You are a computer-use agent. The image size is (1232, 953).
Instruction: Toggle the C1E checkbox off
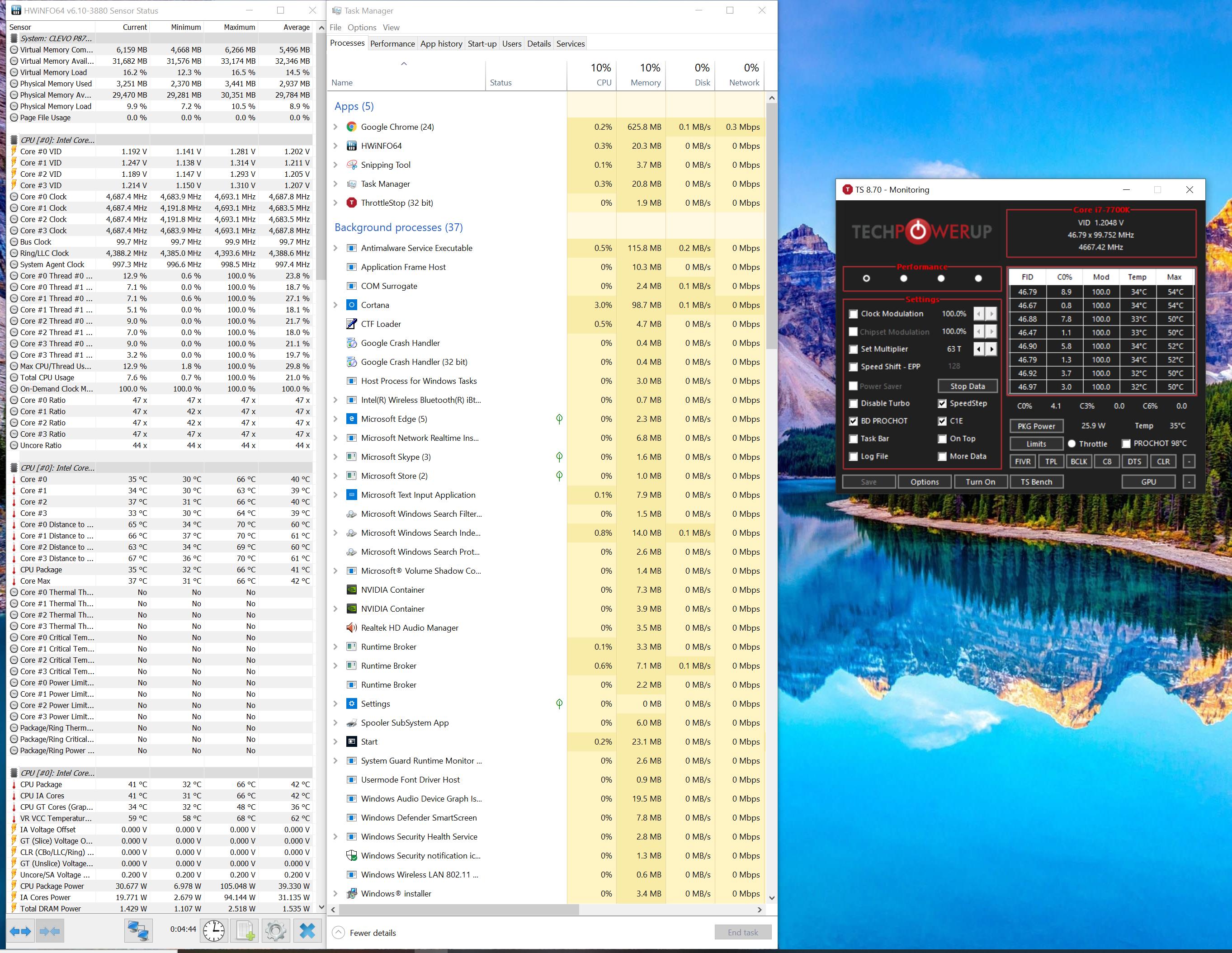pyautogui.click(x=942, y=421)
